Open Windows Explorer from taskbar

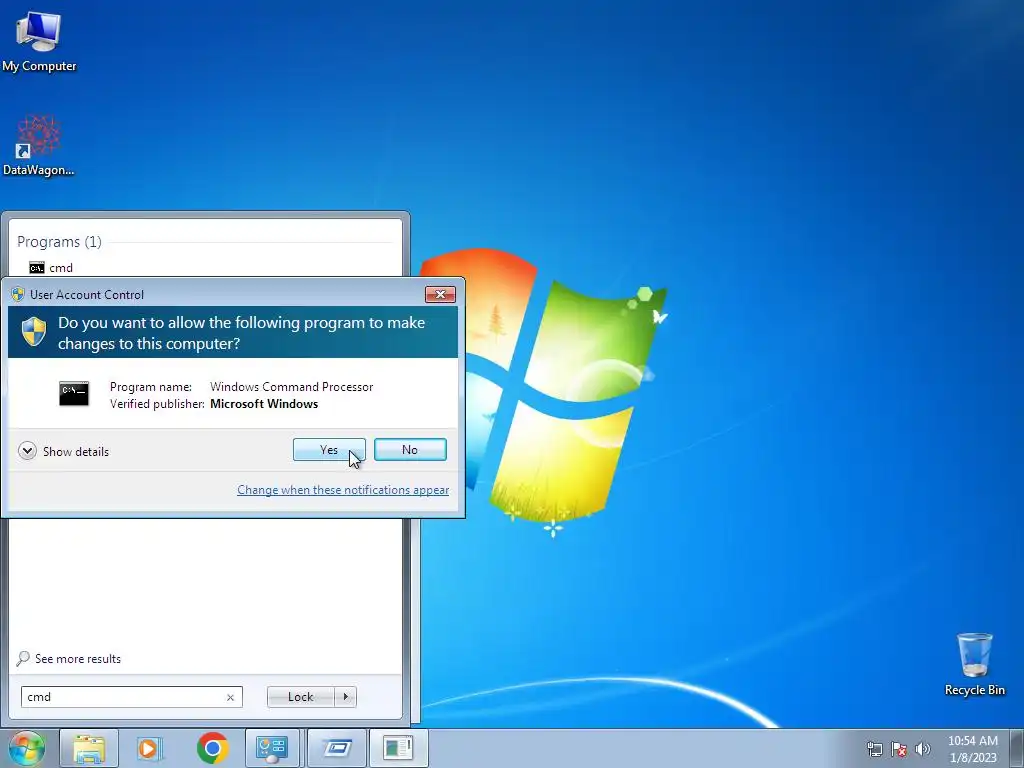coord(89,748)
